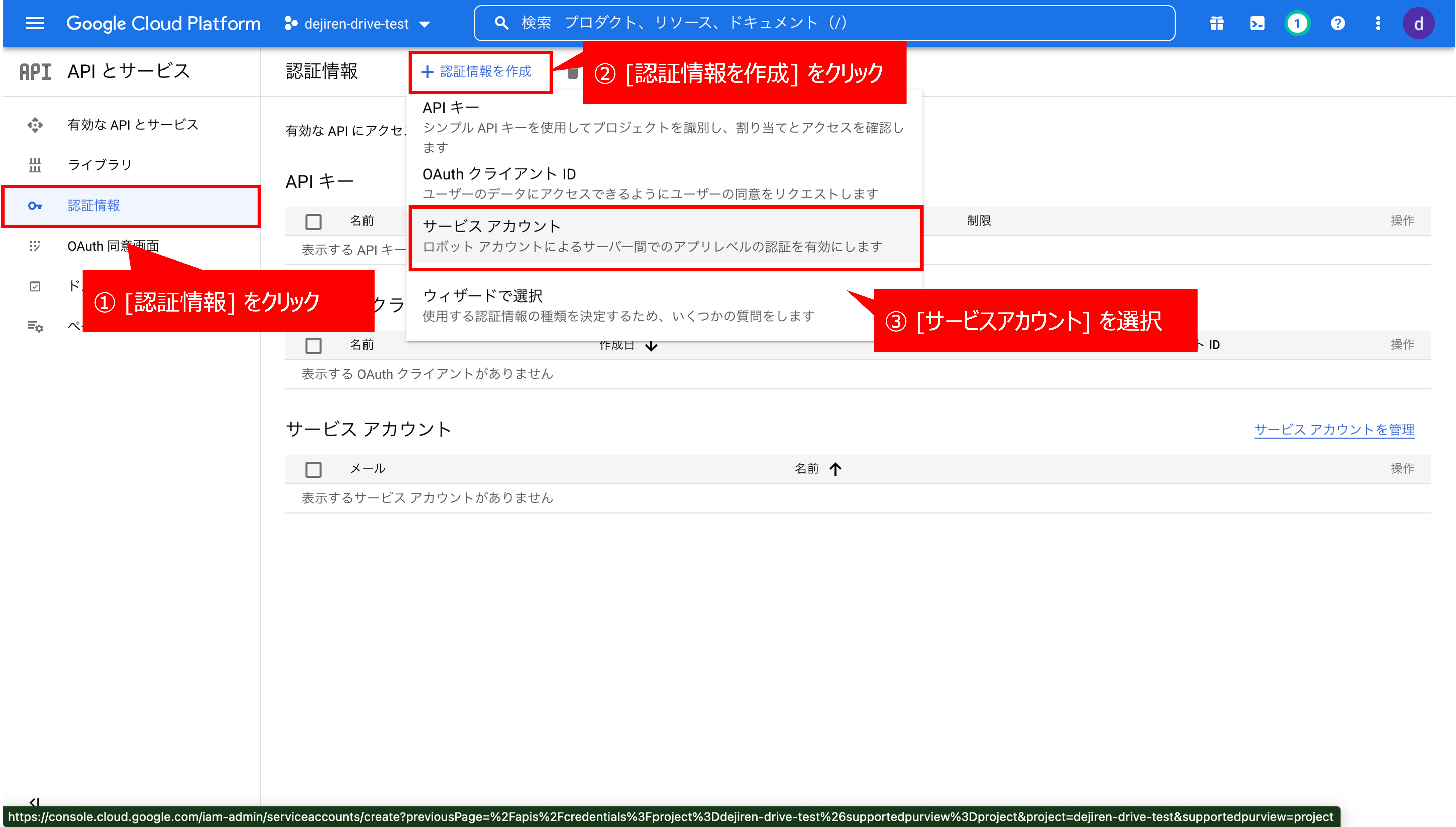Click the key icon beside 認証情報
The image size is (1456, 827).
click(x=35, y=205)
